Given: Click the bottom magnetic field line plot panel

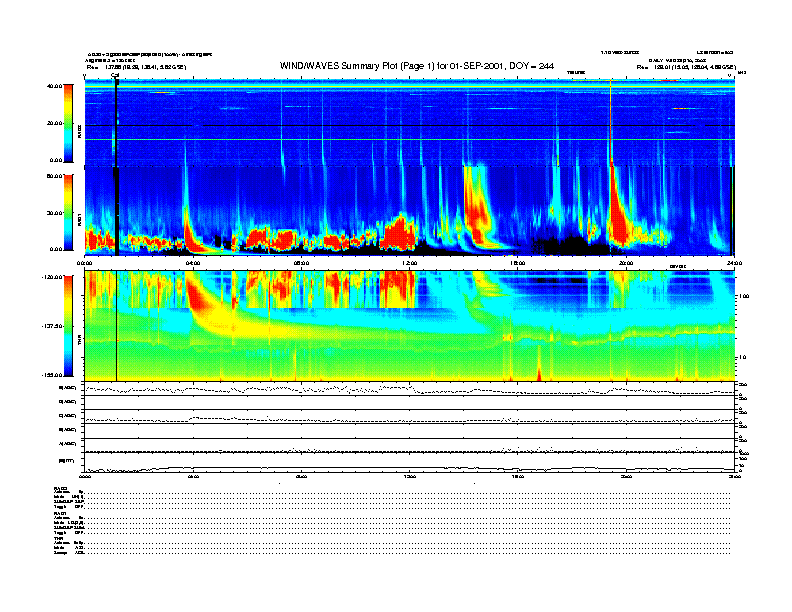Looking at the screenshot, I should tap(410, 462).
